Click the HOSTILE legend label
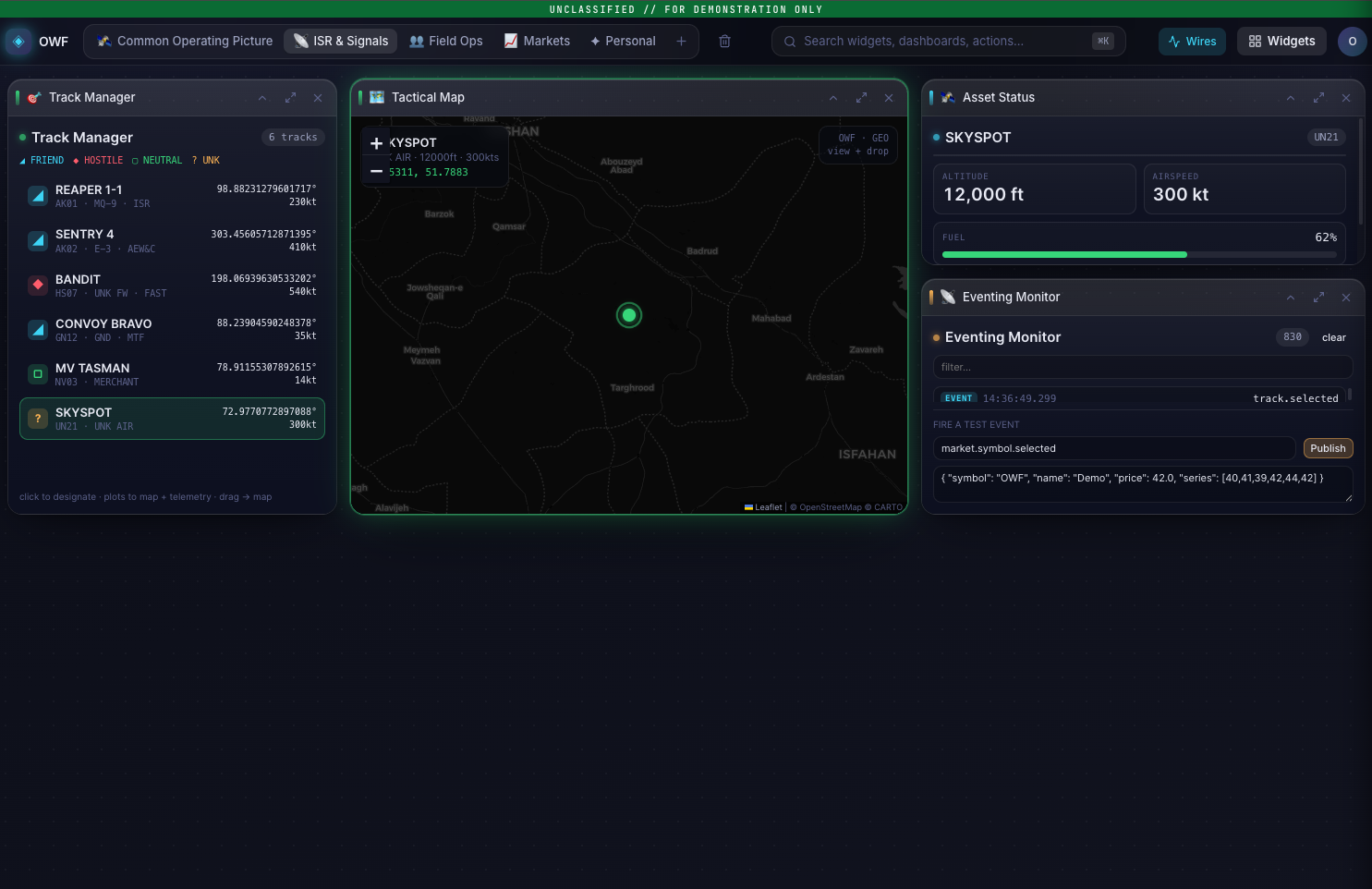Viewport: 1372px width, 889px height. (98, 161)
